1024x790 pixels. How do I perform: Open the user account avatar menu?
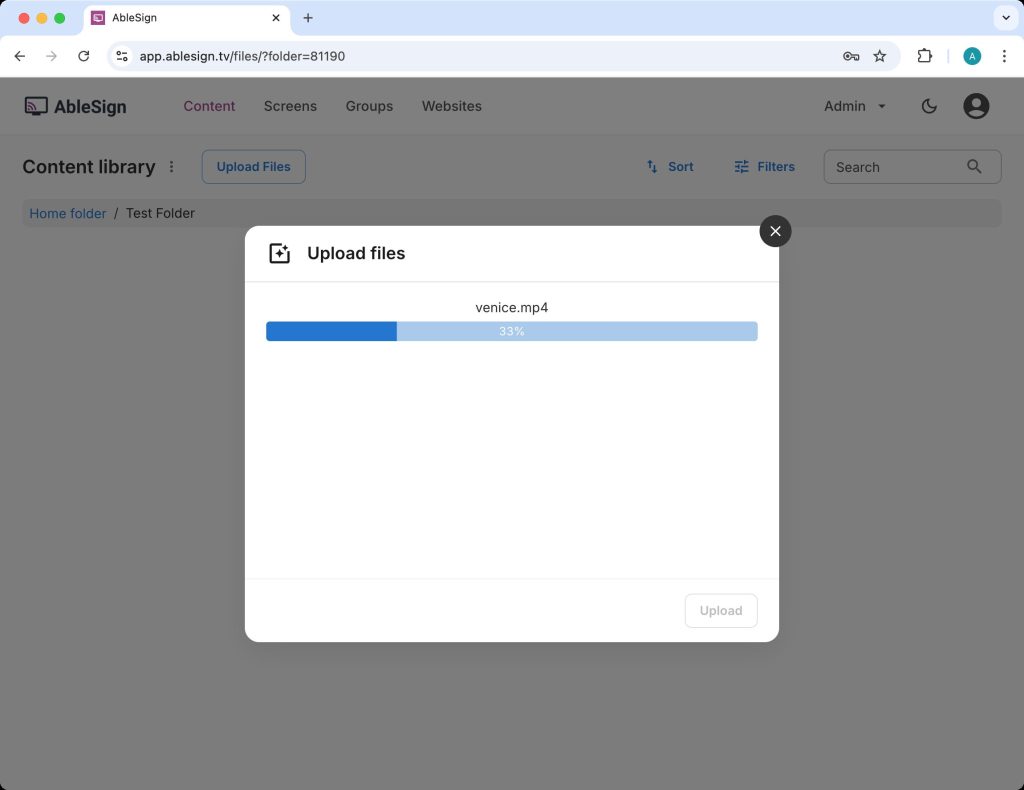pyautogui.click(x=976, y=106)
